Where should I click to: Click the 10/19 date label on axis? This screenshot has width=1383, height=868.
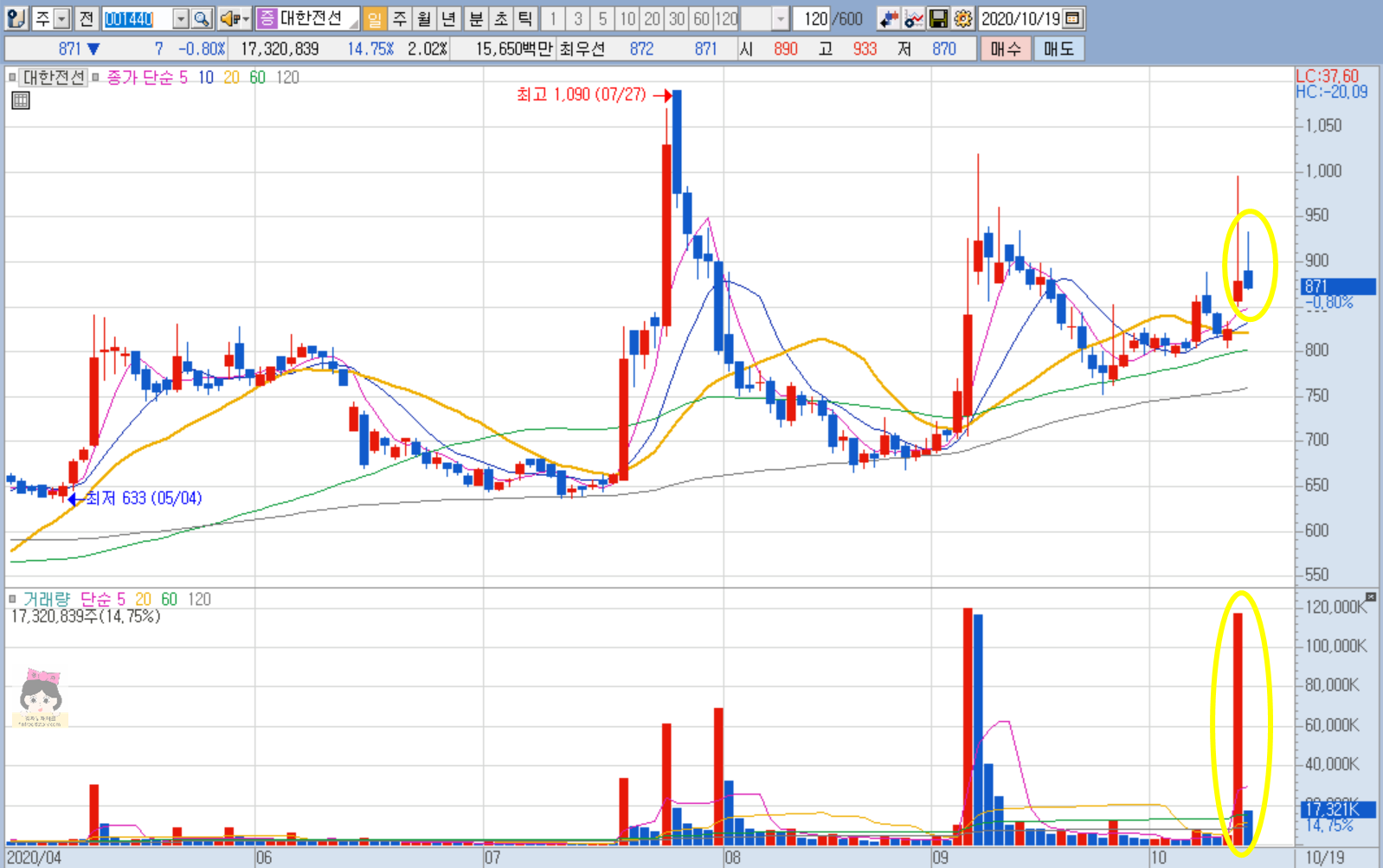coord(1325,858)
